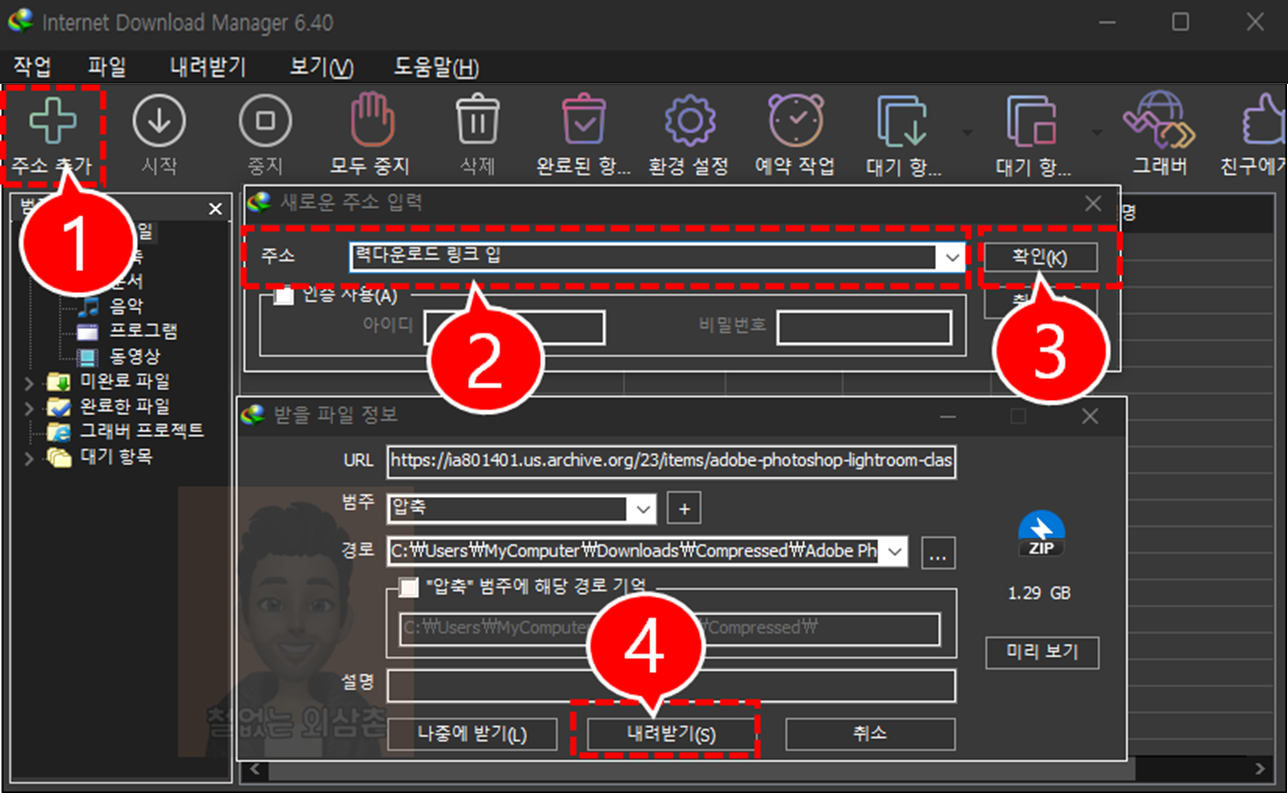Image resolution: width=1288 pixels, height=793 pixels.
Task: Expand the 미완료 파일 tree node
Action: coord(29,382)
